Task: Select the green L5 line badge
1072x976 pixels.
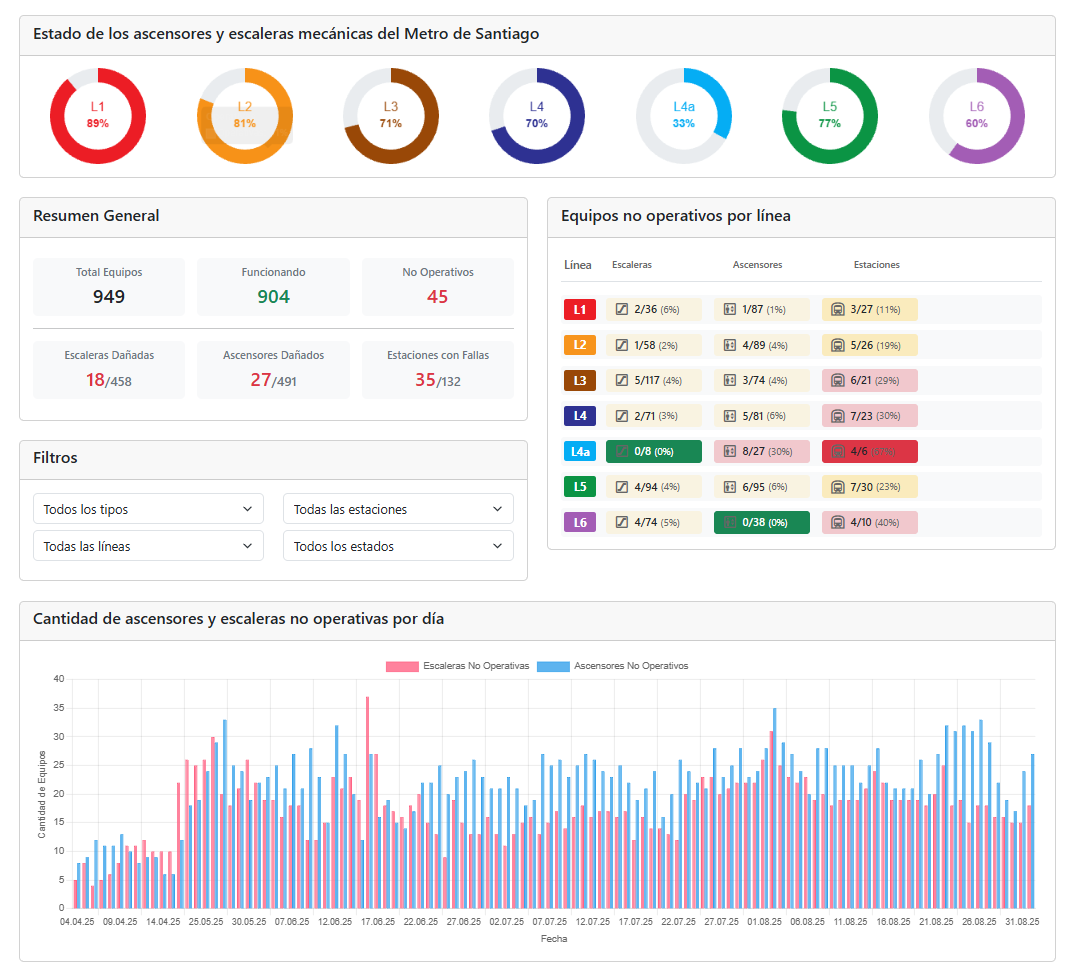Action: (580, 487)
